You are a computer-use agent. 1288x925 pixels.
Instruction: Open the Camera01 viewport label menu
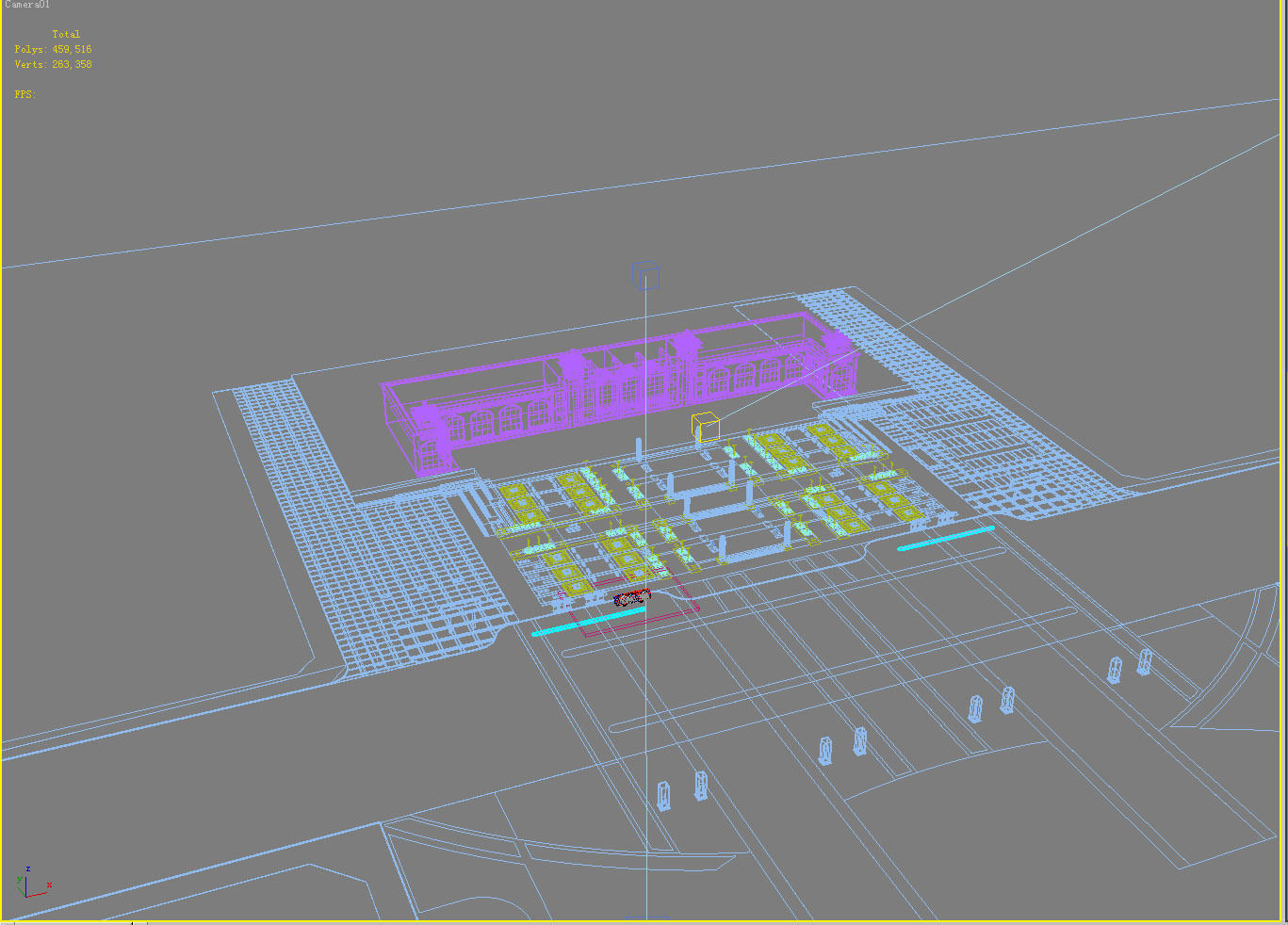point(26,5)
